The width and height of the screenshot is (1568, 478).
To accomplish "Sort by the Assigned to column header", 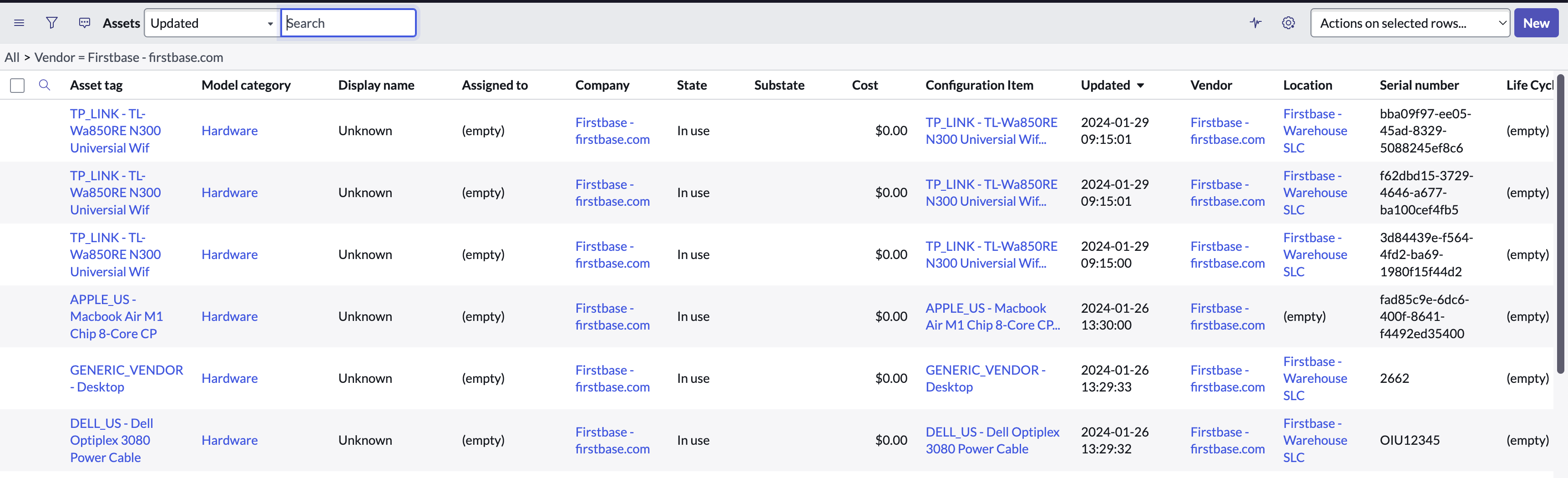I will (x=494, y=85).
